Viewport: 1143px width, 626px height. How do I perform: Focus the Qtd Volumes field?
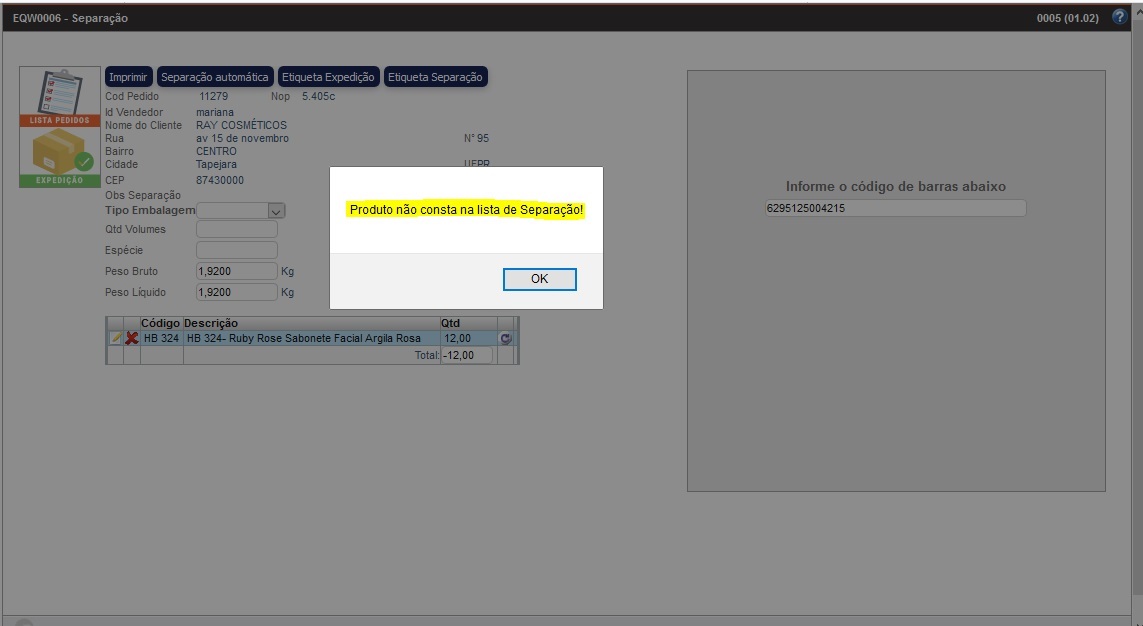tap(237, 230)
